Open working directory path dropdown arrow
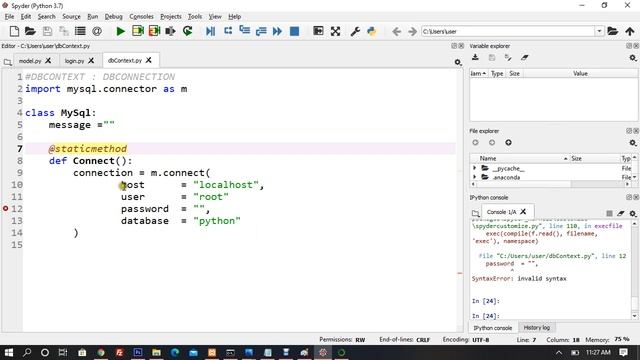This screenshot has height=360, width=640. click(x=599, y=31)
